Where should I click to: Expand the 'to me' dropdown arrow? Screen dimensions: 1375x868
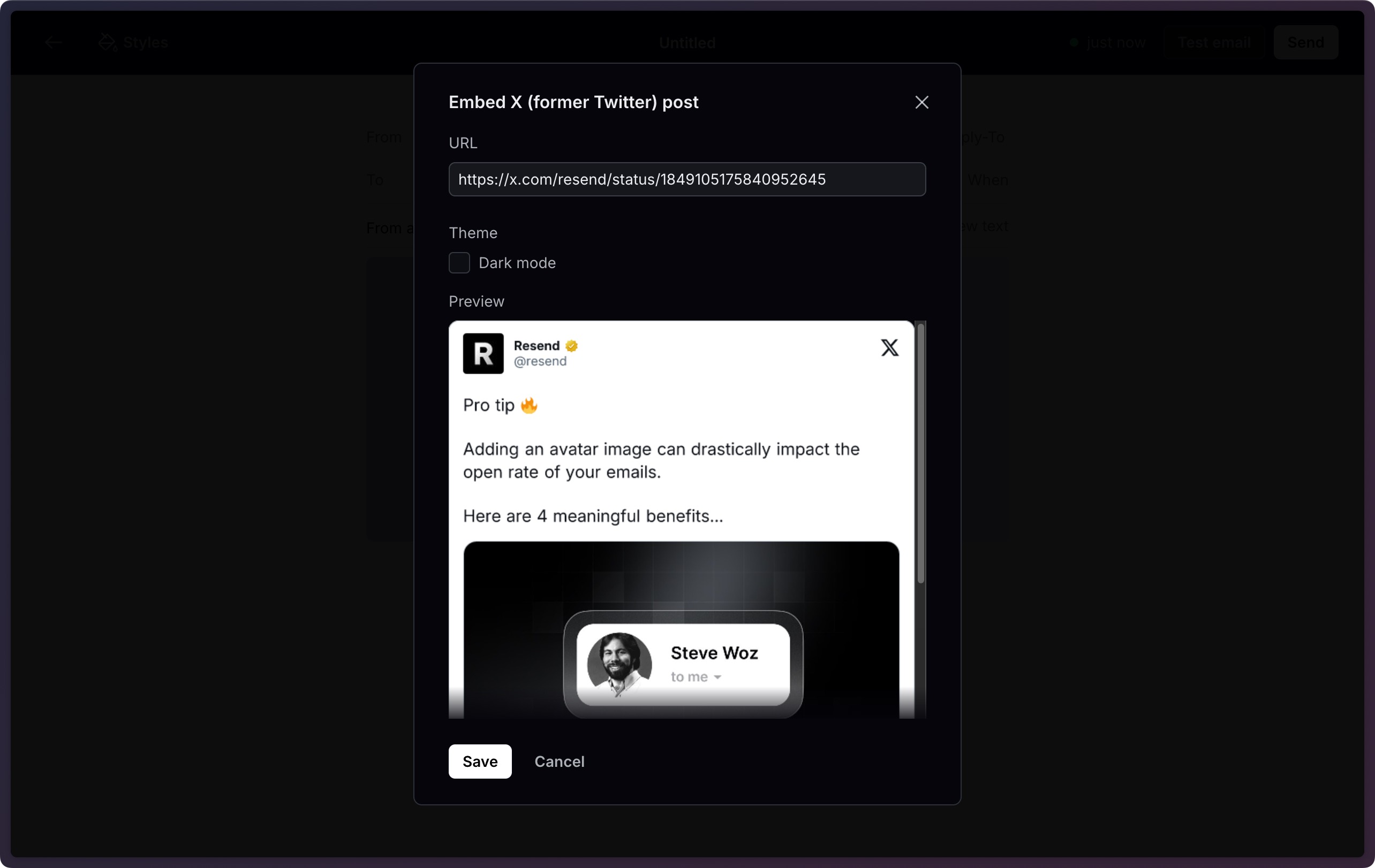(x=718, y=677)
